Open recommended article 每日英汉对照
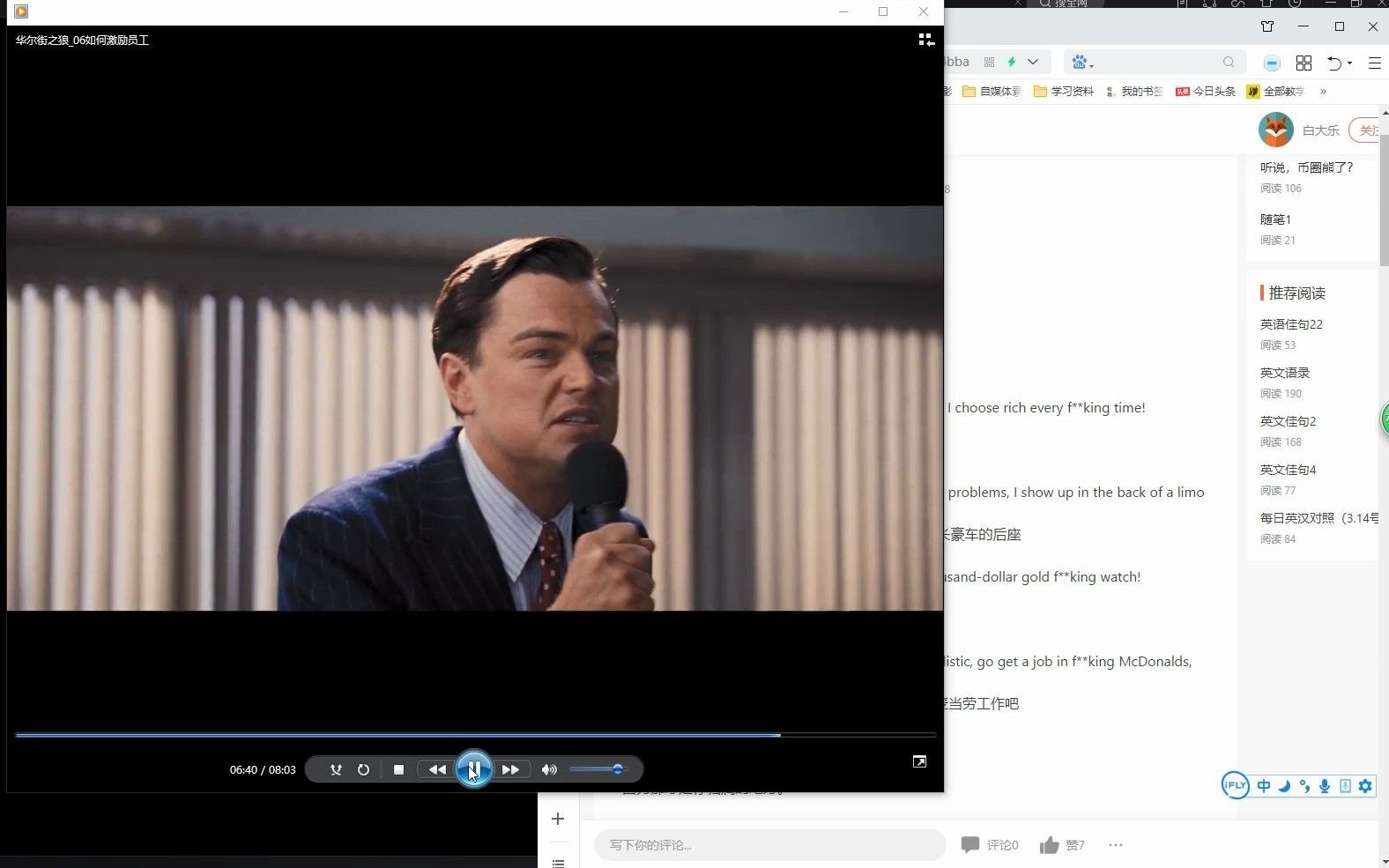The height and width of the screenshot is (868, 1389). click(1318, 517)
